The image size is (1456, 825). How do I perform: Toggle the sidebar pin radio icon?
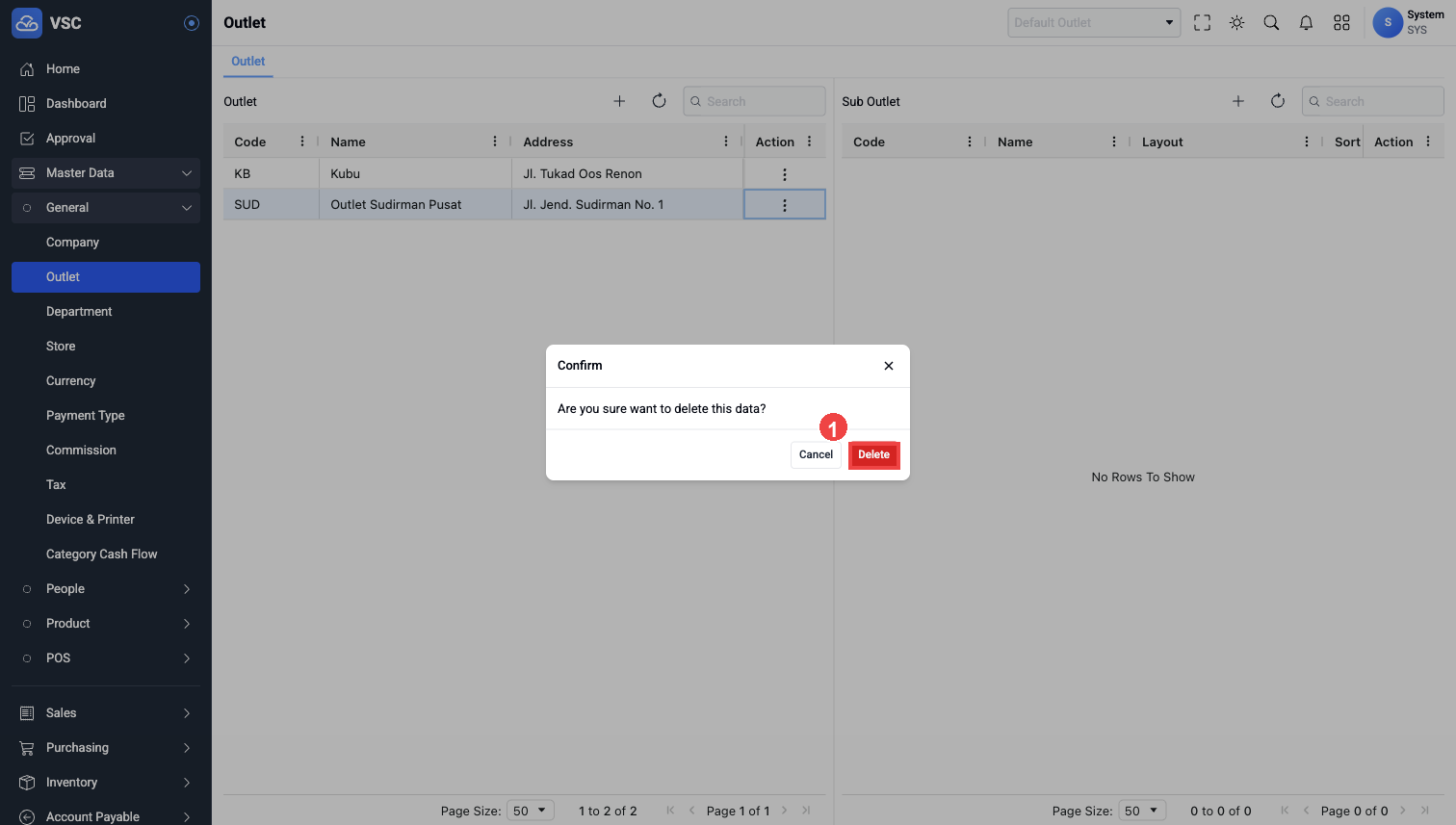pos(192,23)
